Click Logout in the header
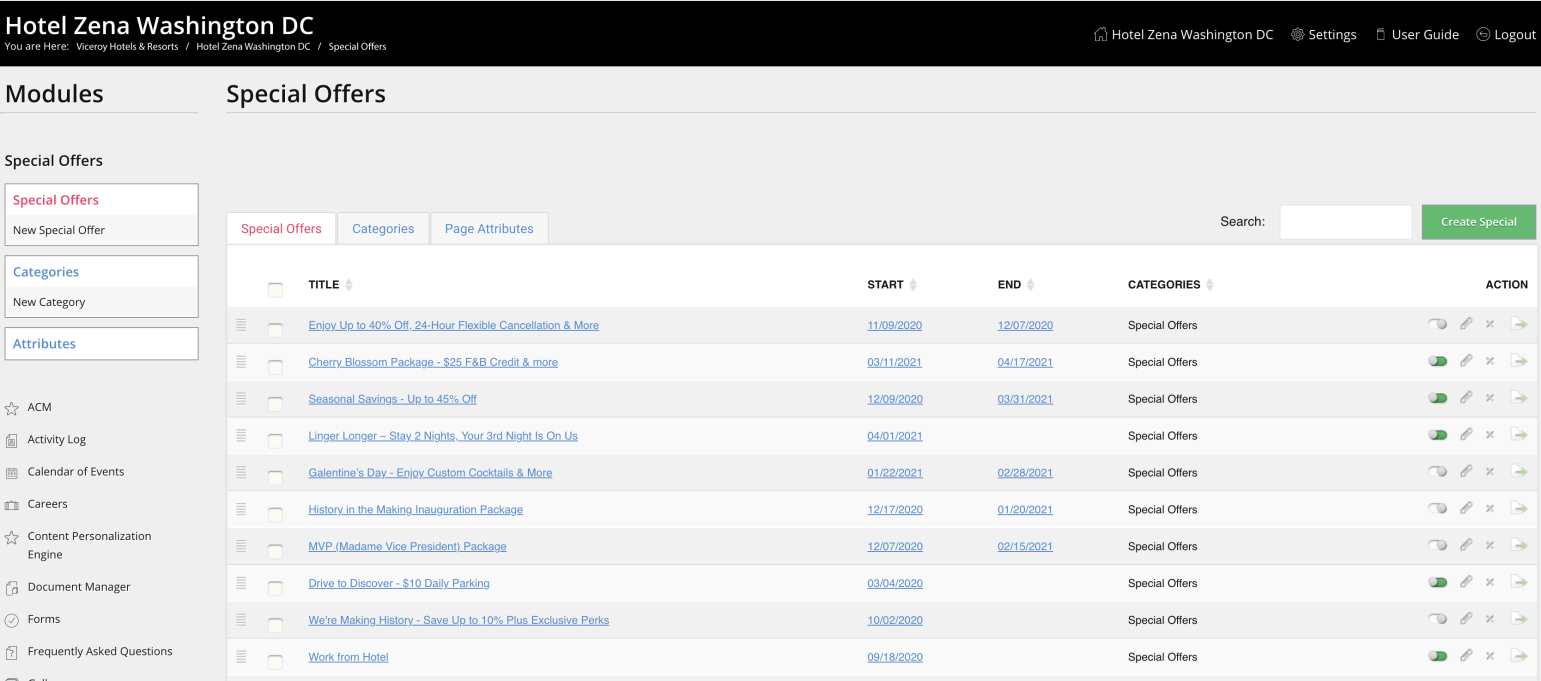The image size is (1541, 681). pos(1506,34)
